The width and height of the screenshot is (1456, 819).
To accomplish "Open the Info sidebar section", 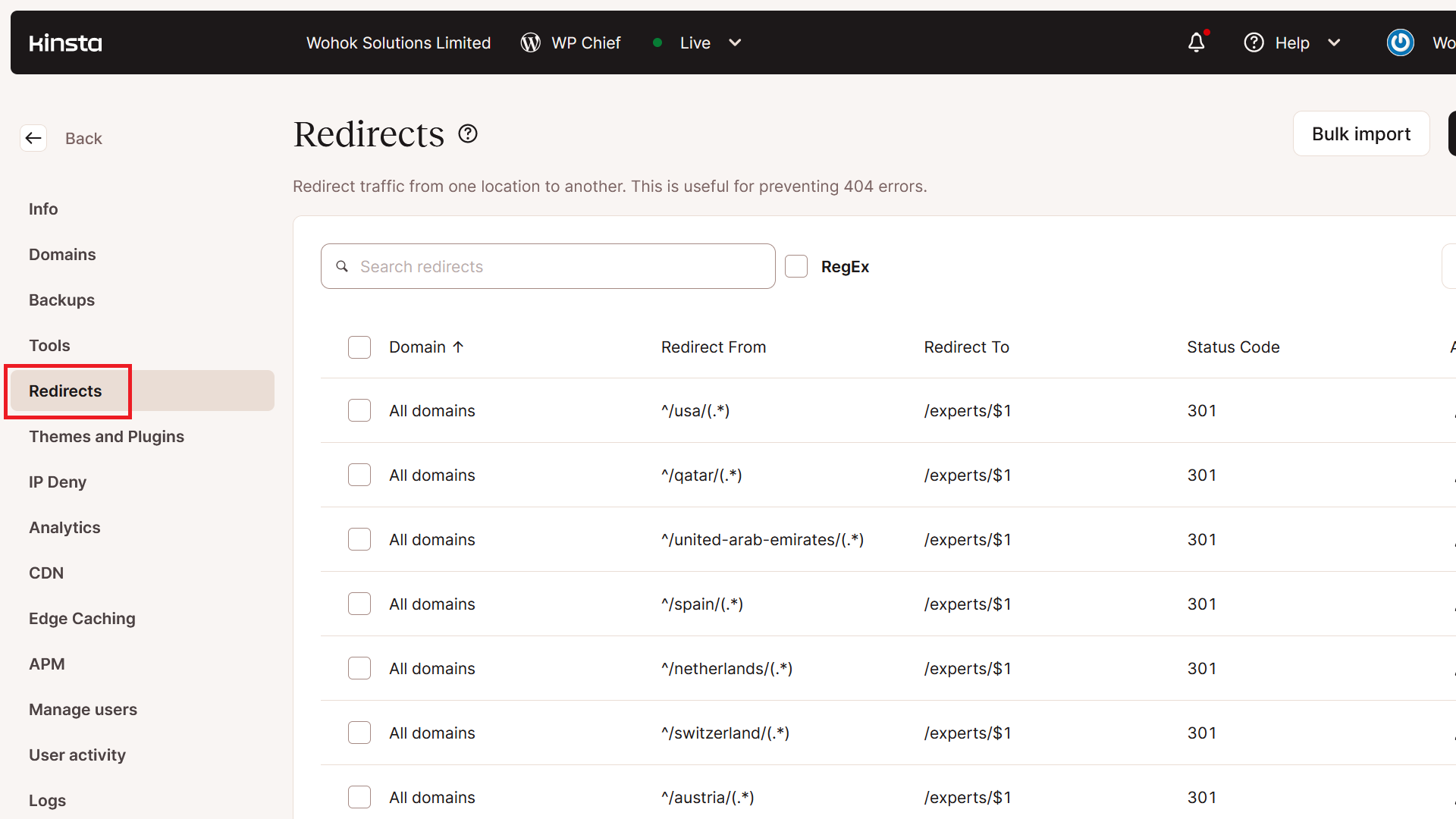I will point(43,209).
